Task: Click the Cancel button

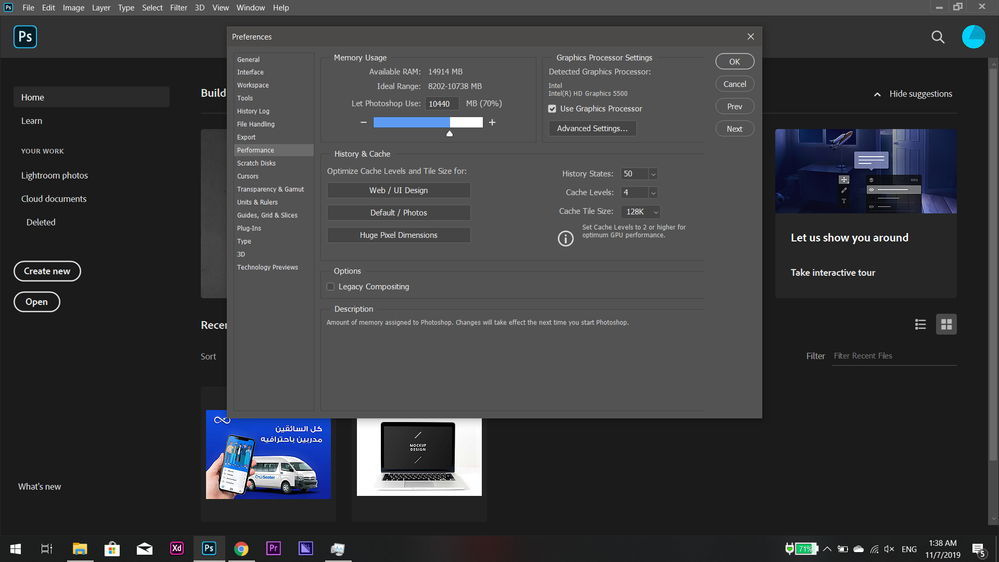Action: (x=735, y=84)
